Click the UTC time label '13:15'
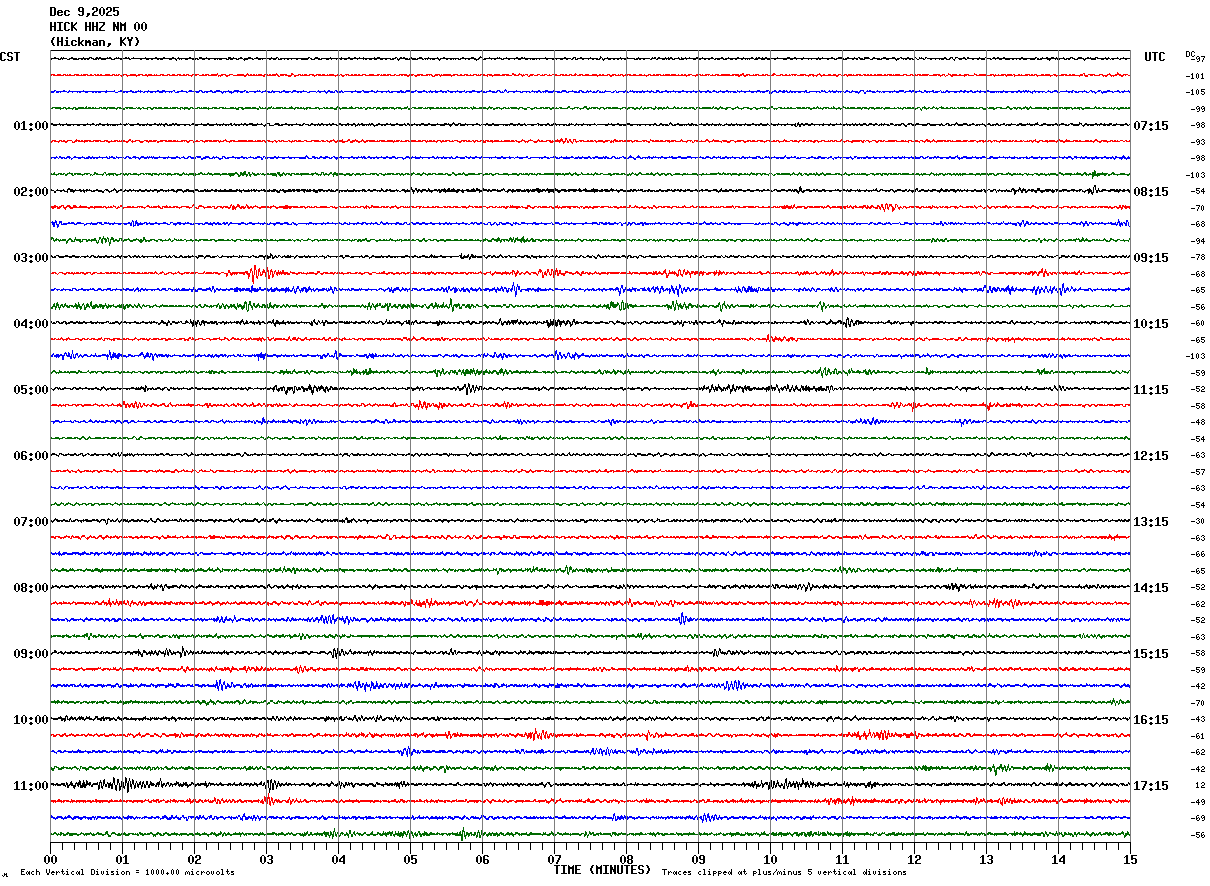This screenshot has width=1210, height=886. [x=1151, y=522]
